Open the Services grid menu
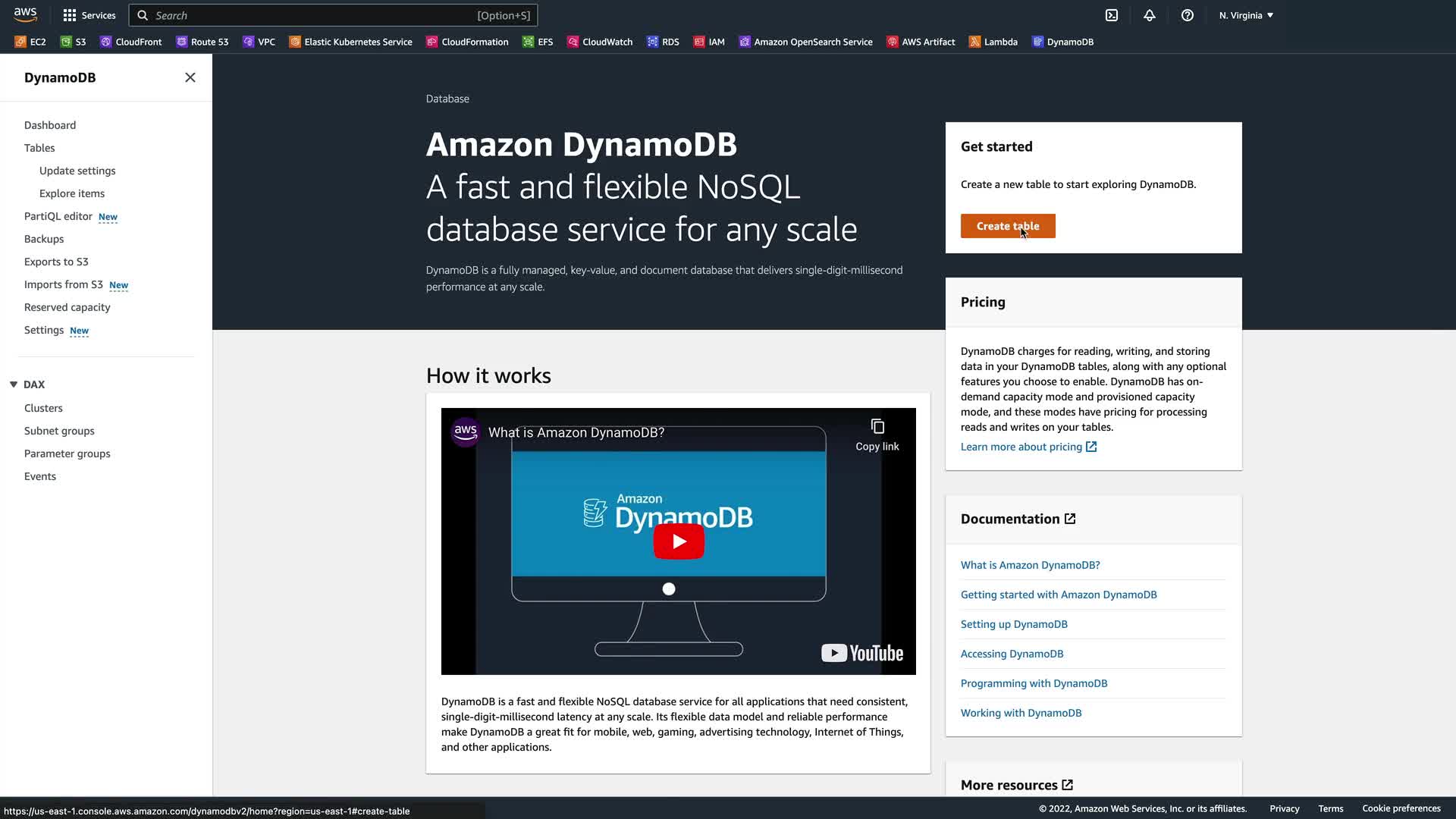The width and height of the screenshot is (1456, 819). [89, 15]
